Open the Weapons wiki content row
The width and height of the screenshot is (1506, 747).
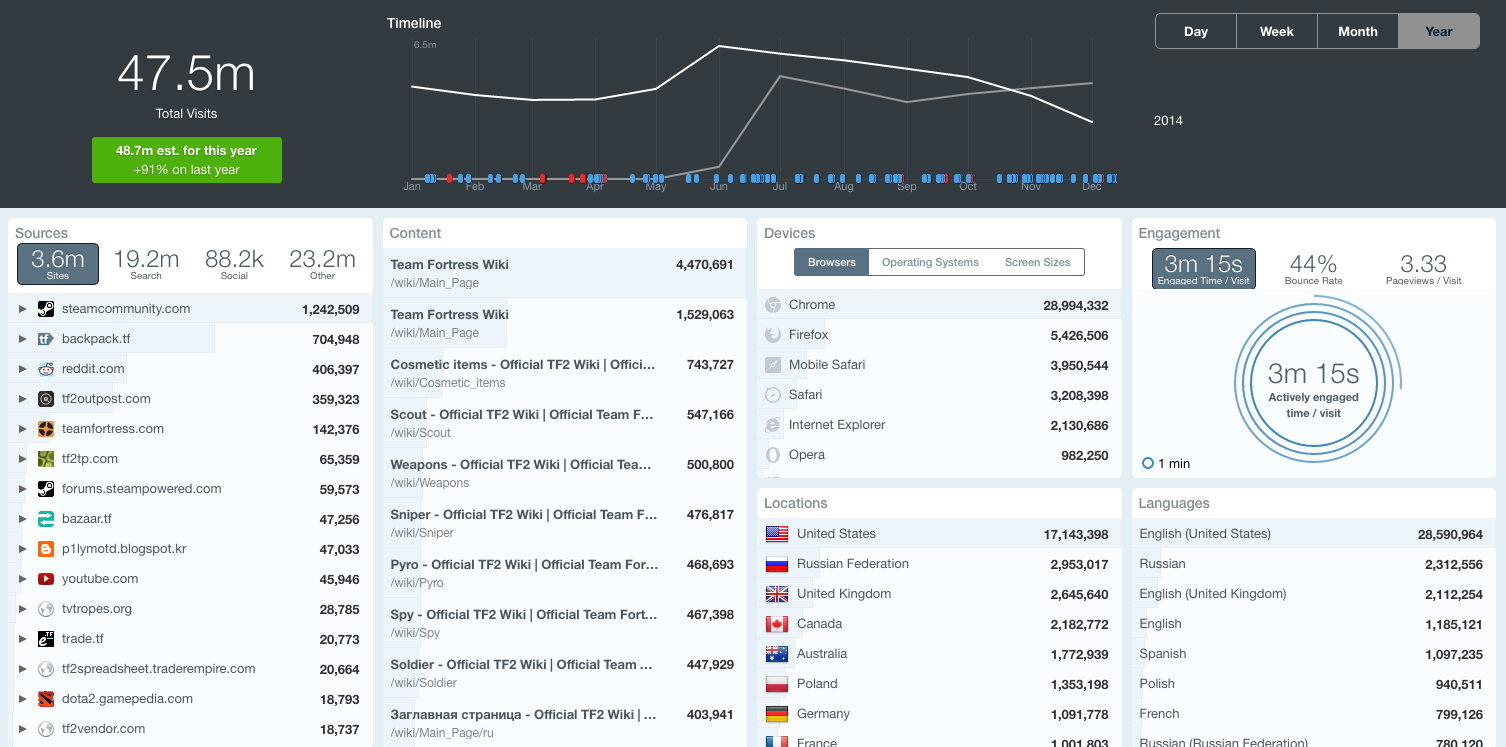pos(564,473)
